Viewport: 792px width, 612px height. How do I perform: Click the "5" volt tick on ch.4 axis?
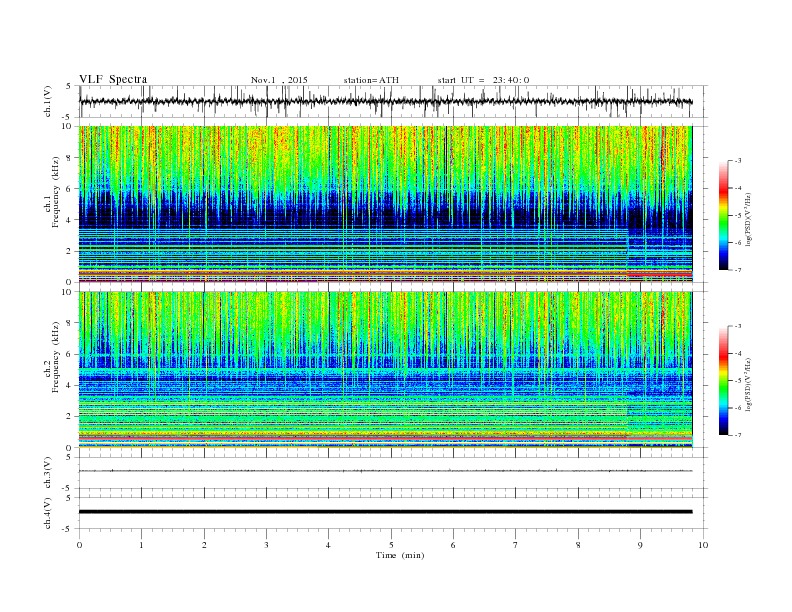click(x=69, y=498)
